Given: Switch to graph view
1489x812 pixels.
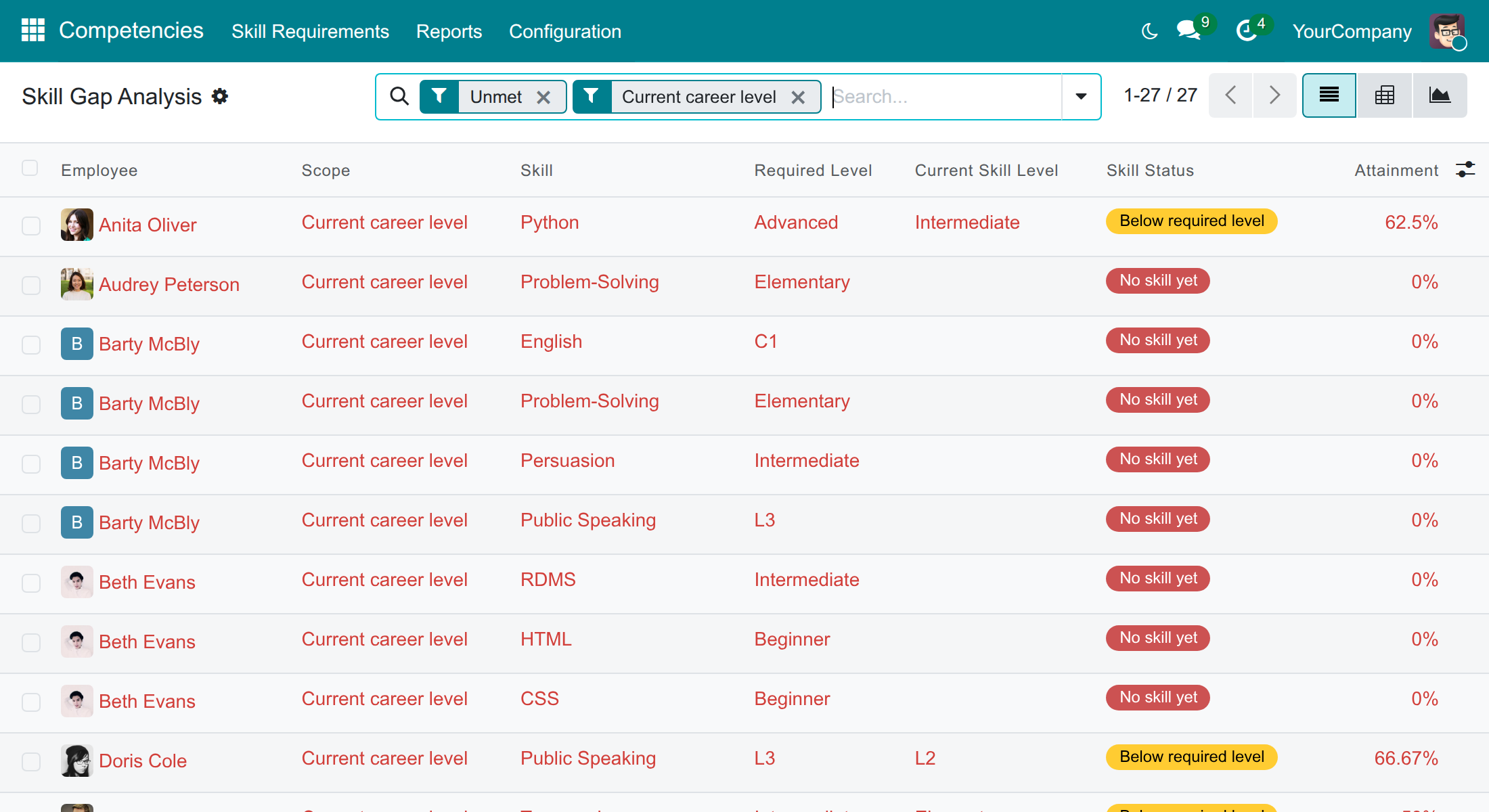Looking at the screenshot, I should (x=1440, y=95).
